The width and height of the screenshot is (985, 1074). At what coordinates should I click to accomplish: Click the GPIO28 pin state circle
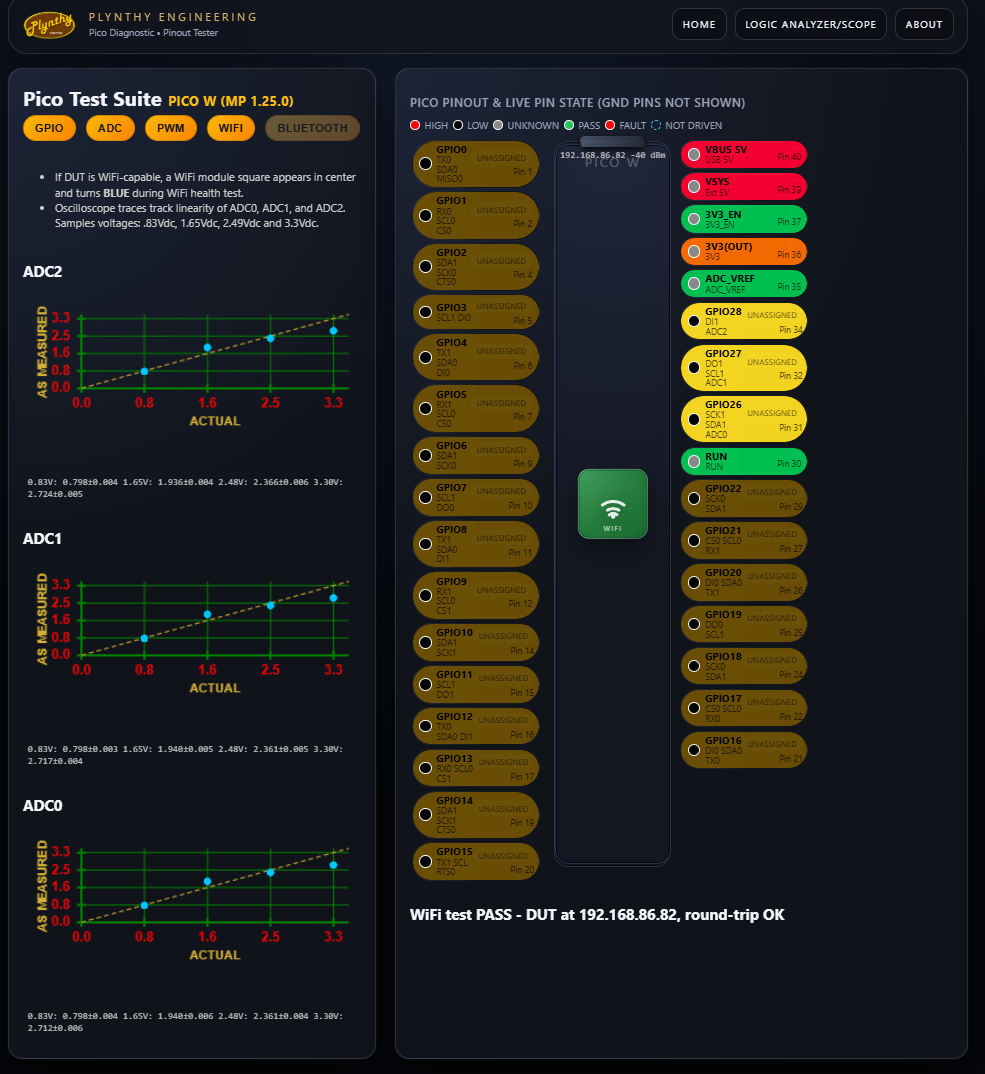[694, 321]
